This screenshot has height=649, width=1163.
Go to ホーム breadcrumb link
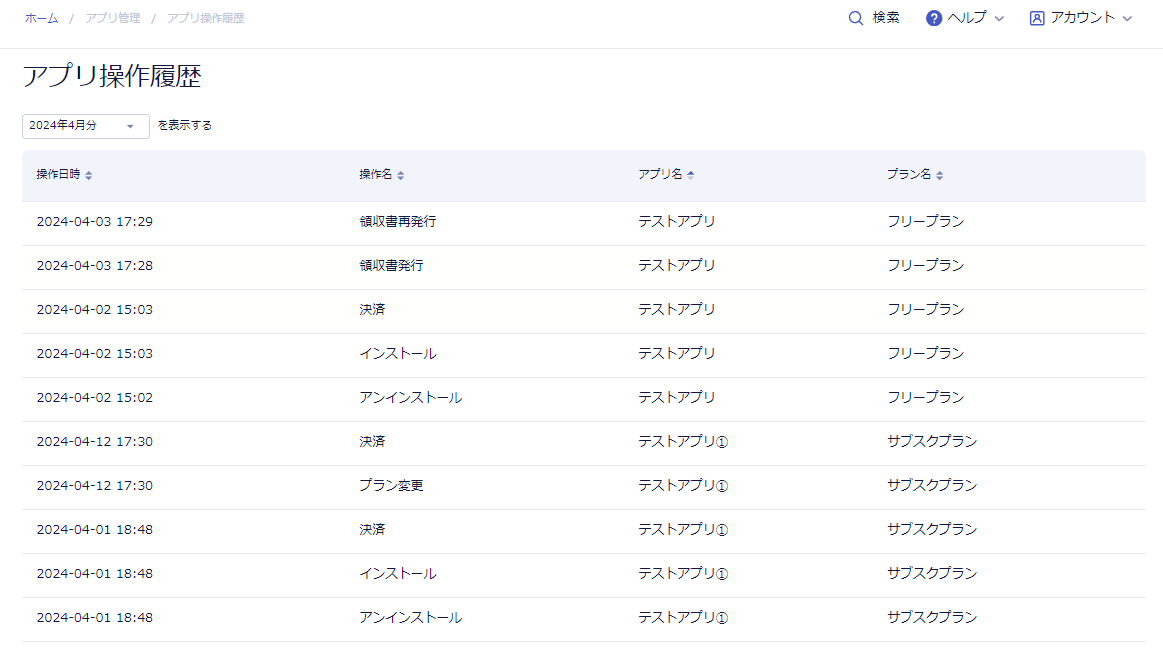41,18
